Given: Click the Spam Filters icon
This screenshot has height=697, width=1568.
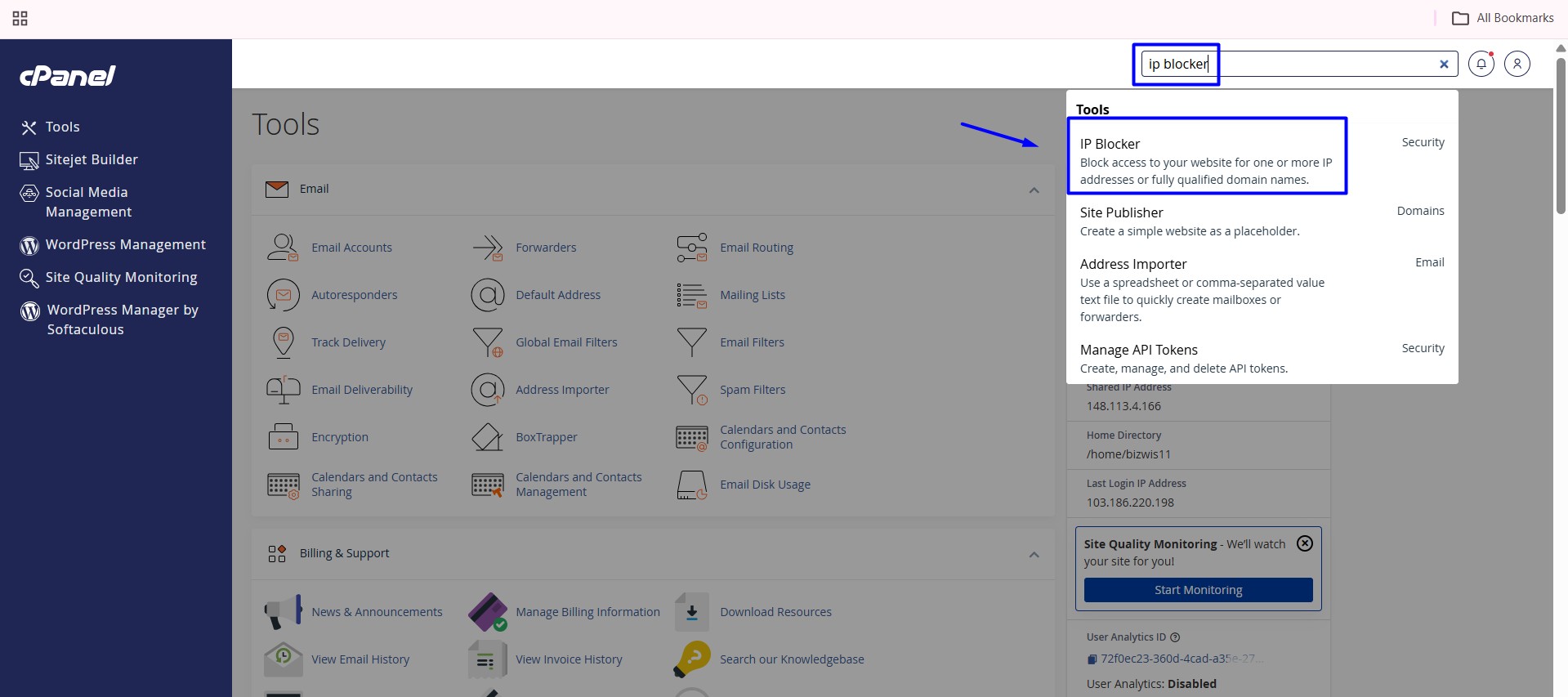Looking at the screenshot, I should [x=691, y=390].
